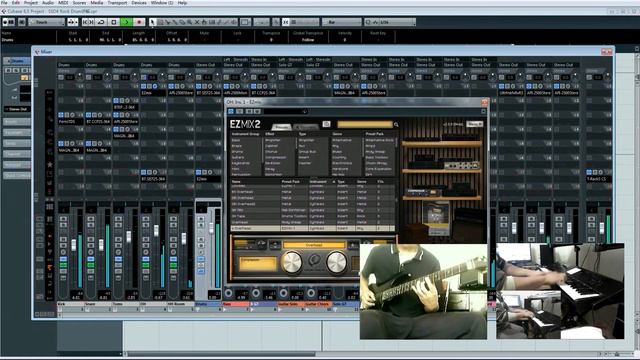Image resolution: width=640 pixels, height=360 pixels.
Task: Click the EZmix search magnifier icon
Action: pos(396,124)
